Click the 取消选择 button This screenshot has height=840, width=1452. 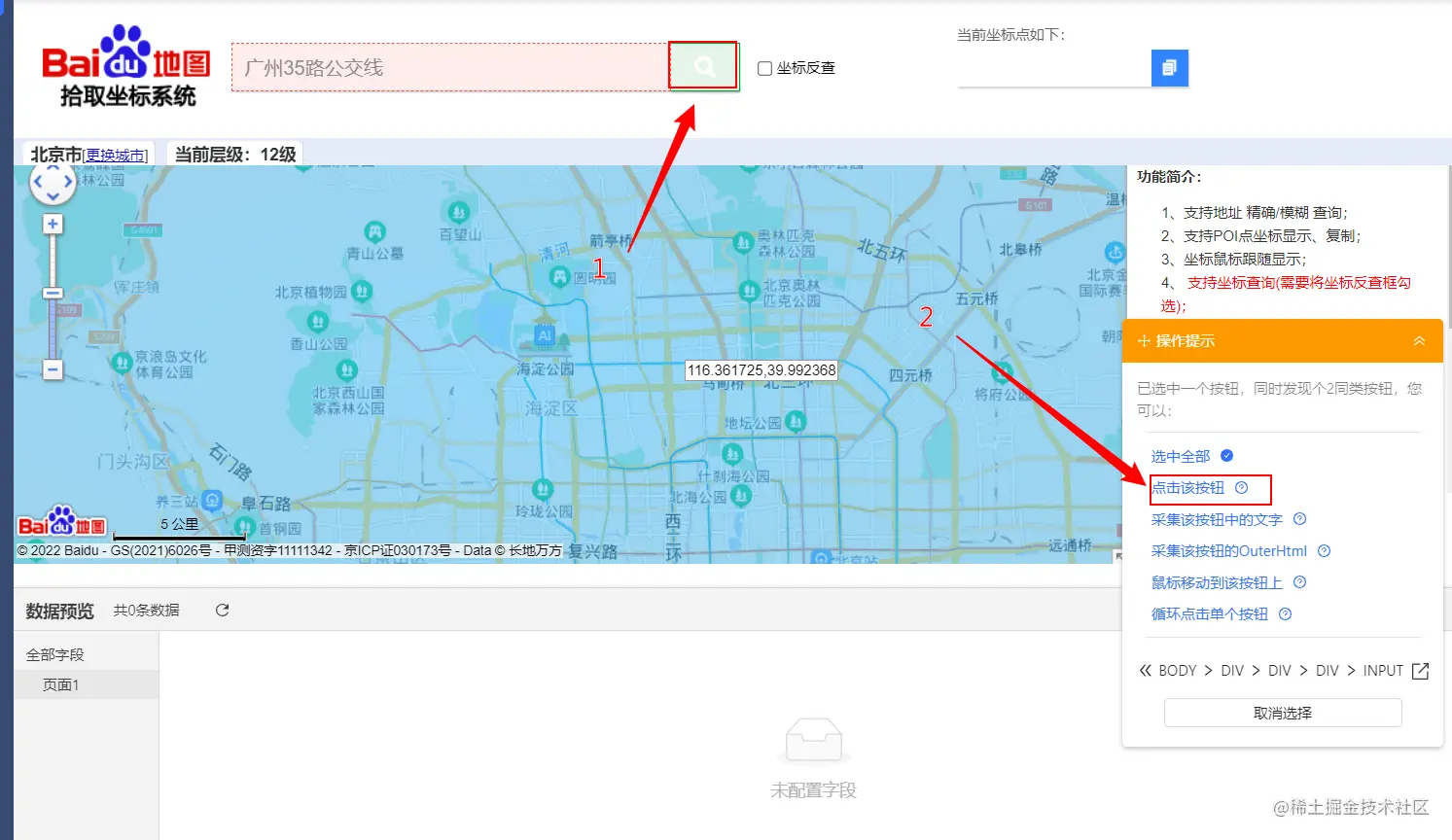1283,713
